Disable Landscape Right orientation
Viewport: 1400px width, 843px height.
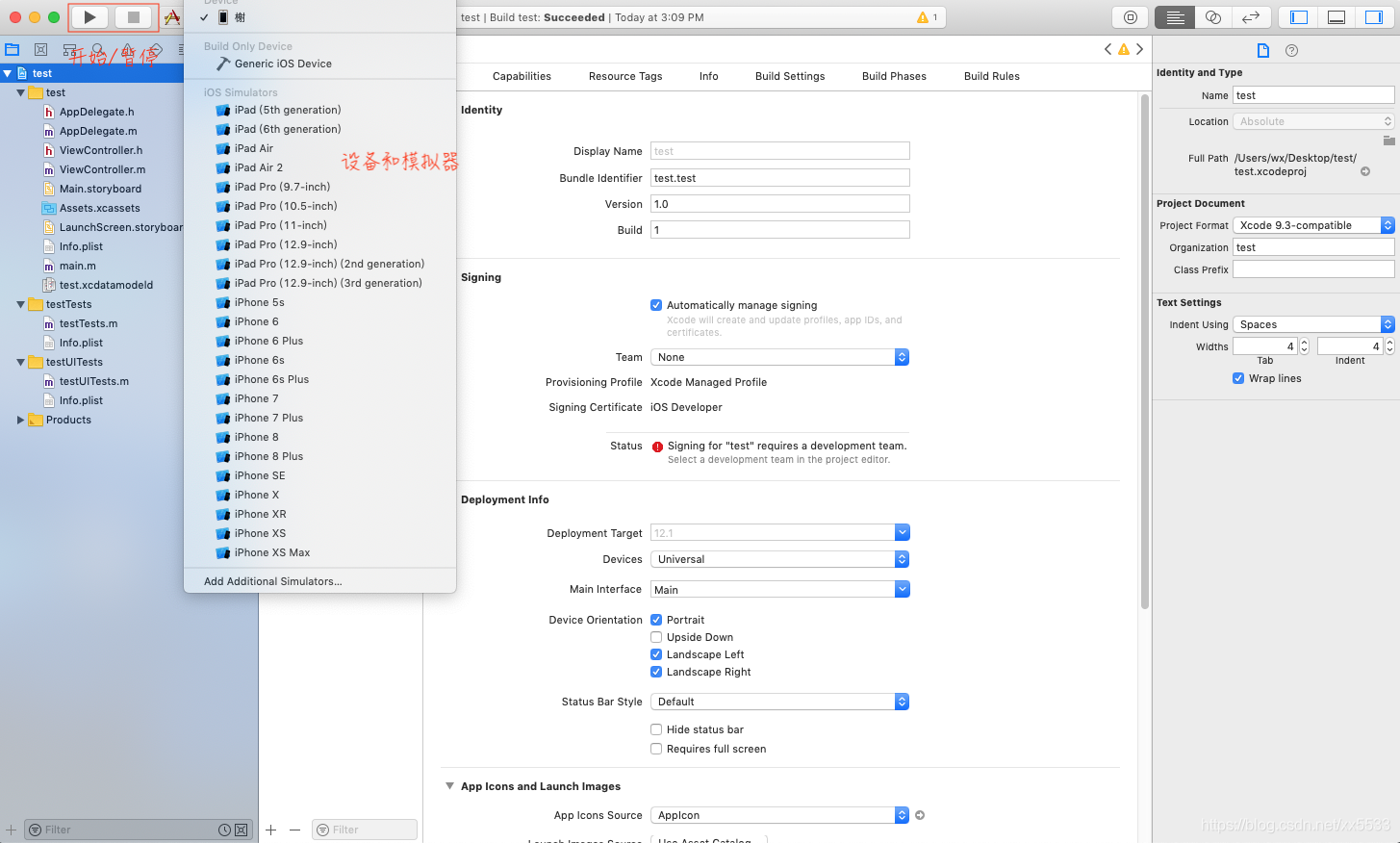656,672
